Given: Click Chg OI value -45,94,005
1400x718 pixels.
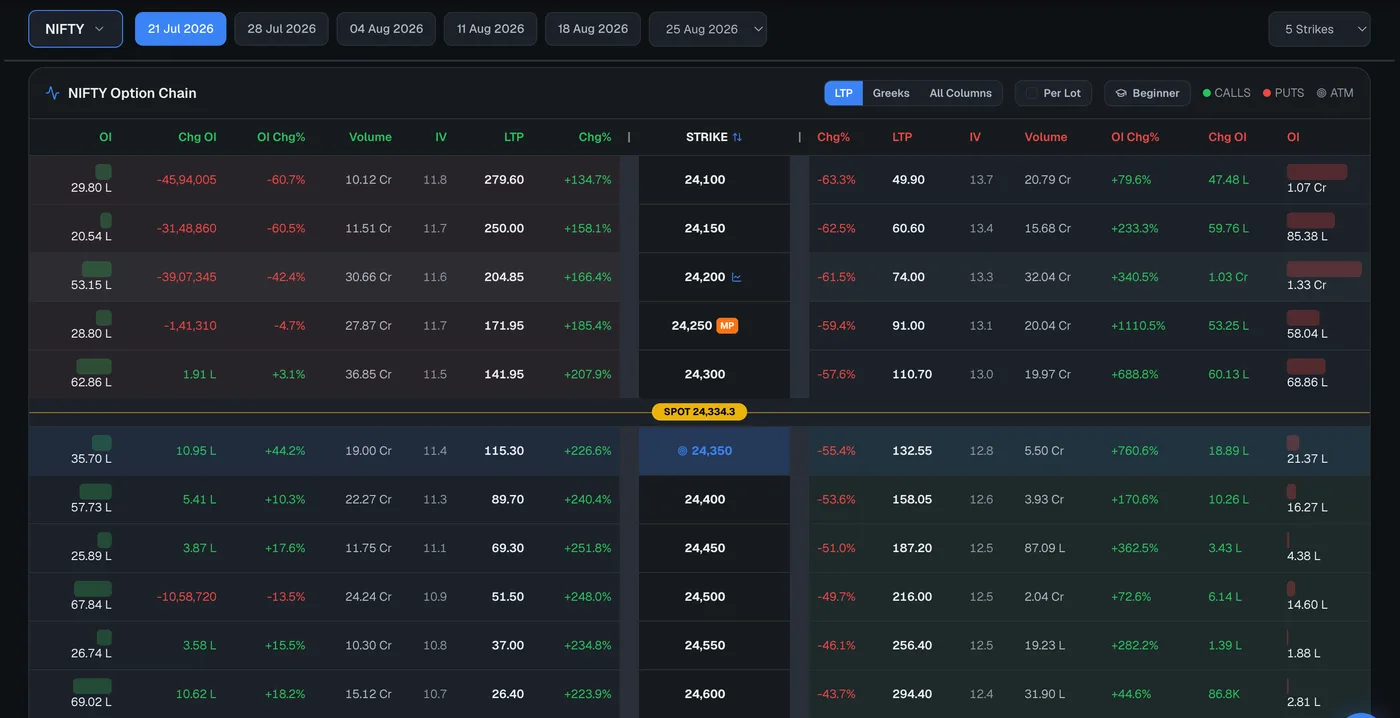Looking at the screenshot, I should click(x=187, y=180).
